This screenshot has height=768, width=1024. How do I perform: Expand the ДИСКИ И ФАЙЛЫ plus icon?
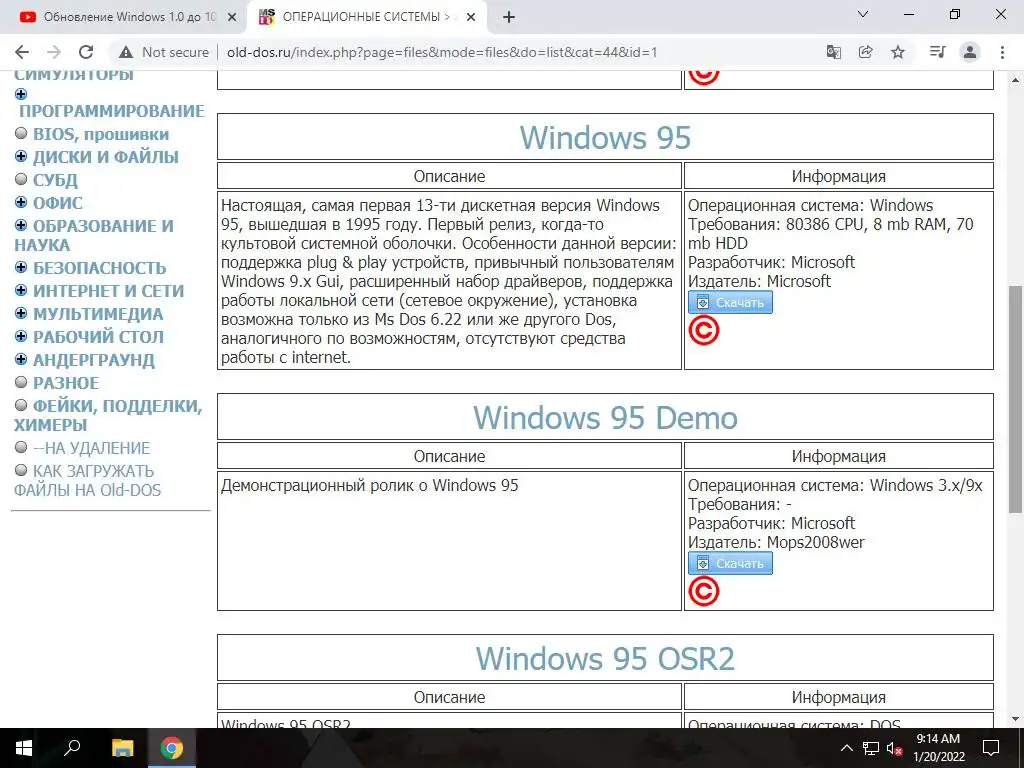coord(21,157)
